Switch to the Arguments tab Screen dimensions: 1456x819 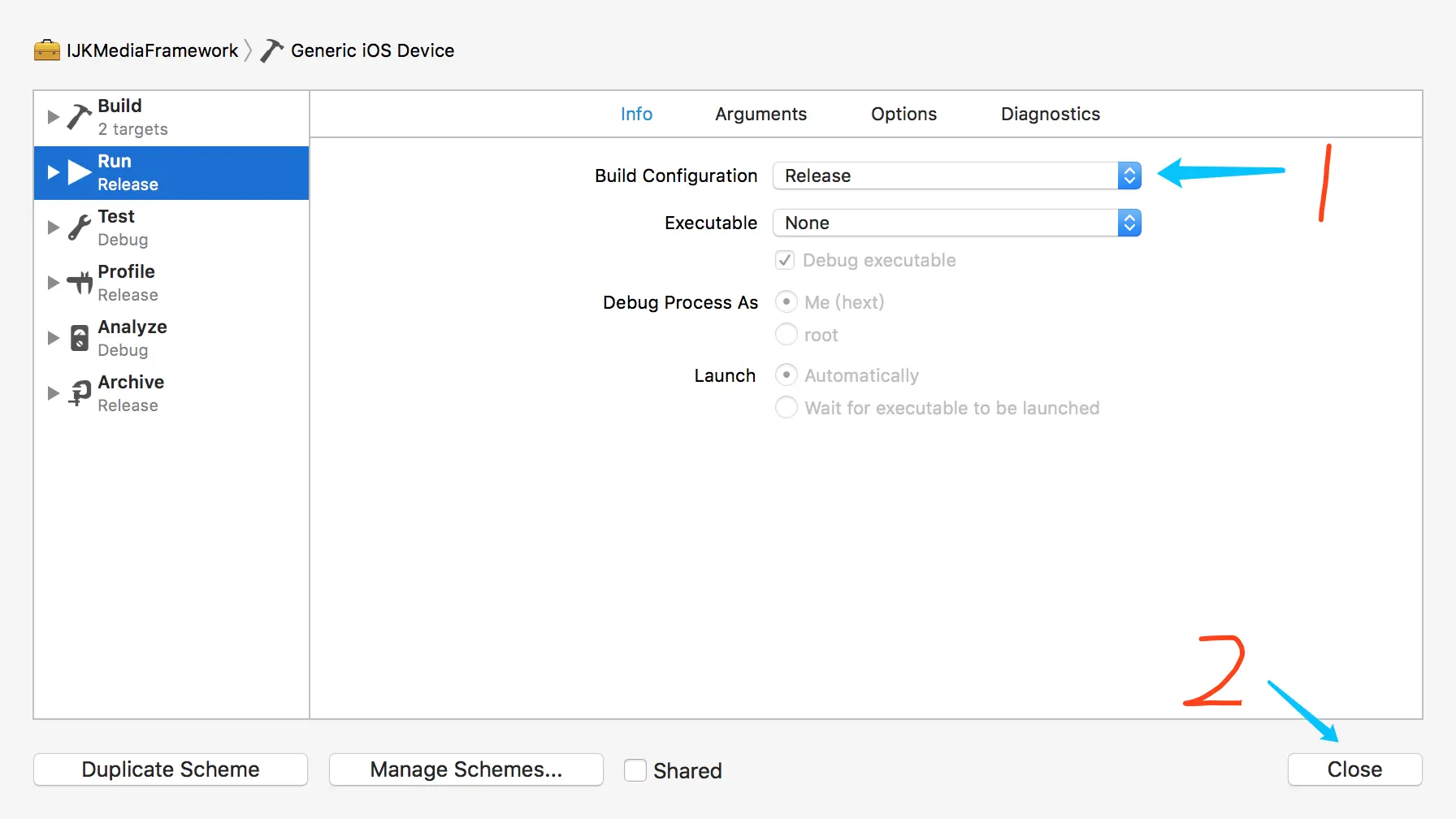(x=760, y=114)
